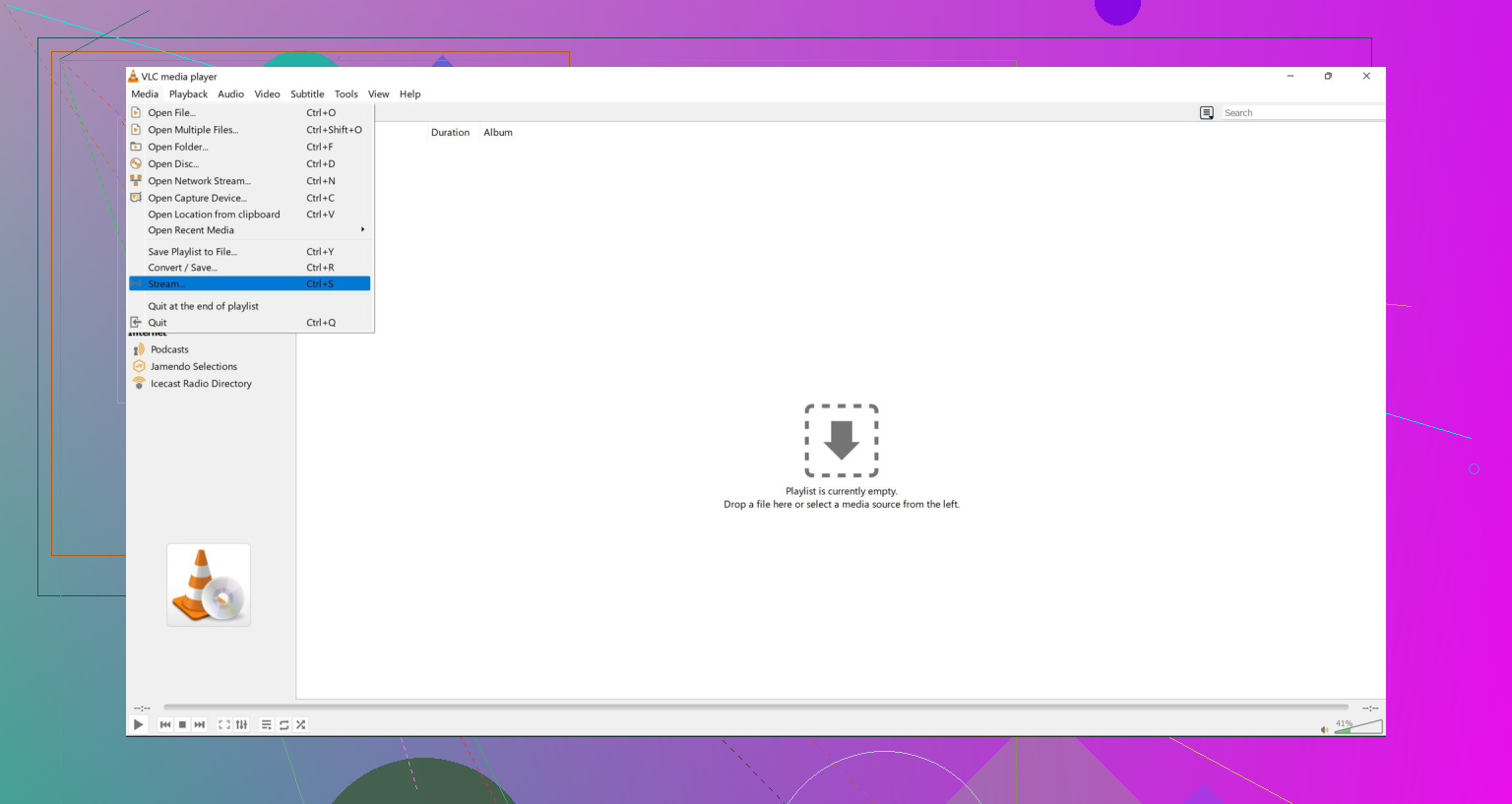Skip to previous media track
Screen dimensions: 1512x804
pos(165,724)
